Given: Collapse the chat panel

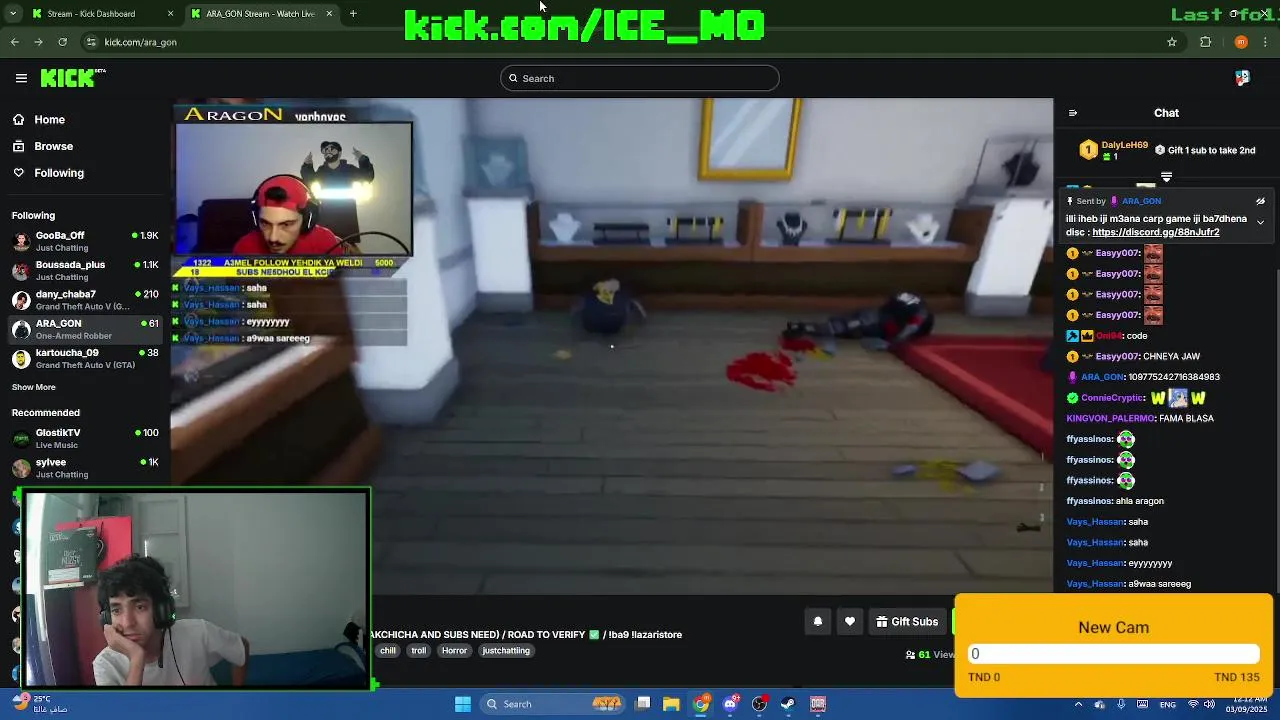Looking at the screenshot, I should pos(1073,113).
